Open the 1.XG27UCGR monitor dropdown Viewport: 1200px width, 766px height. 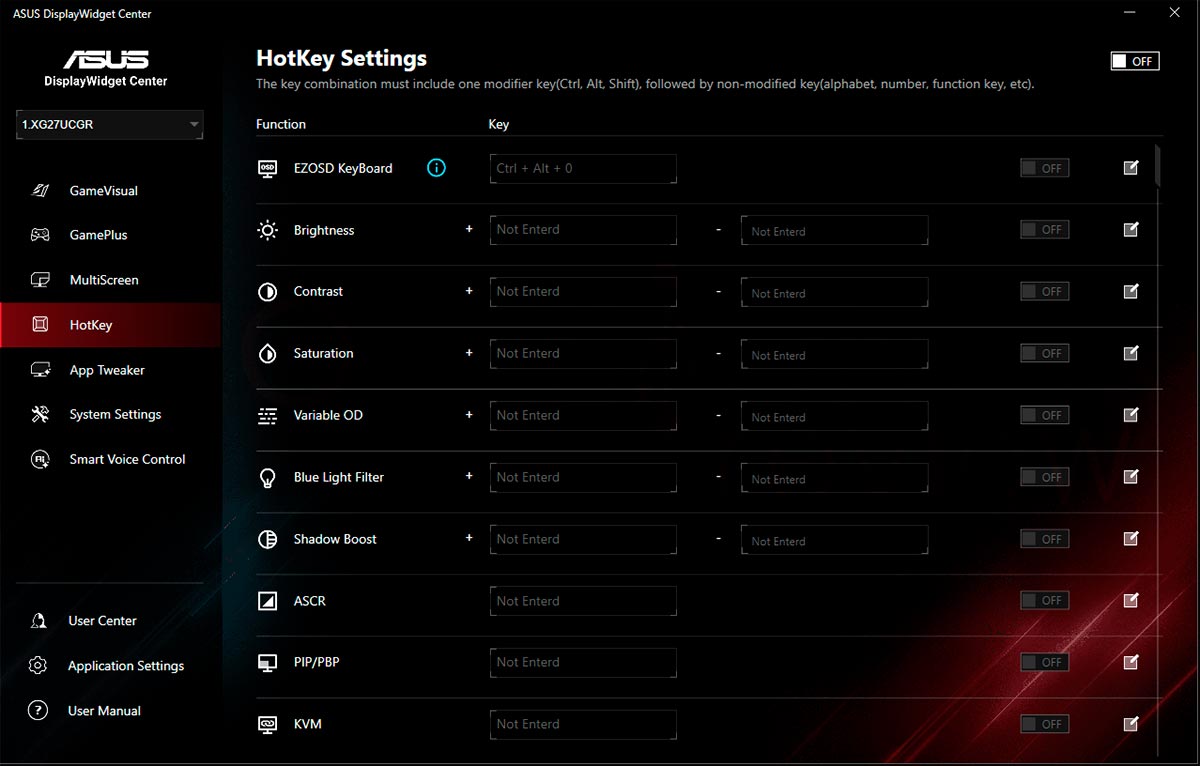click(110, 125)
